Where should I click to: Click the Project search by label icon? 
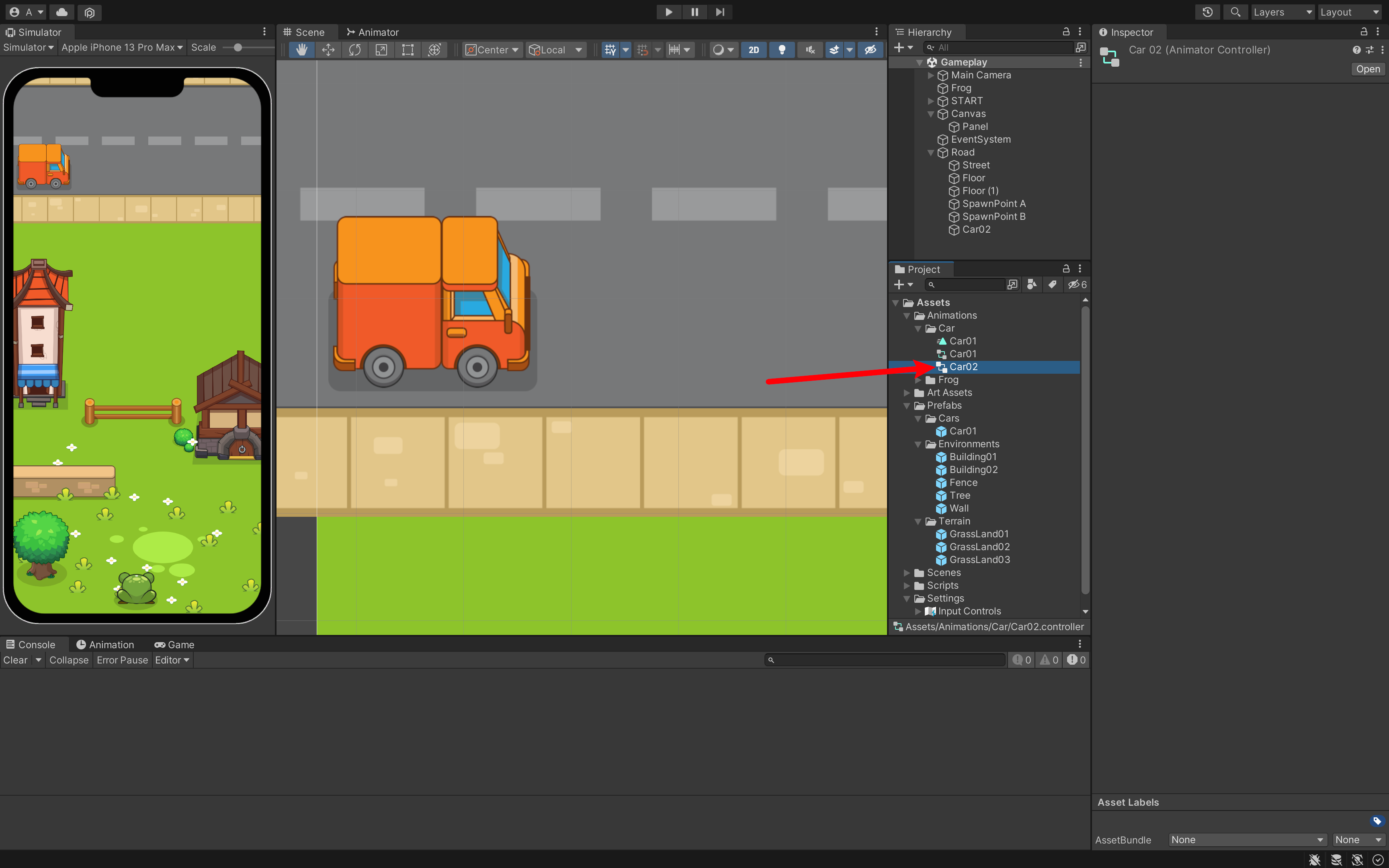tap(1052, 284)
